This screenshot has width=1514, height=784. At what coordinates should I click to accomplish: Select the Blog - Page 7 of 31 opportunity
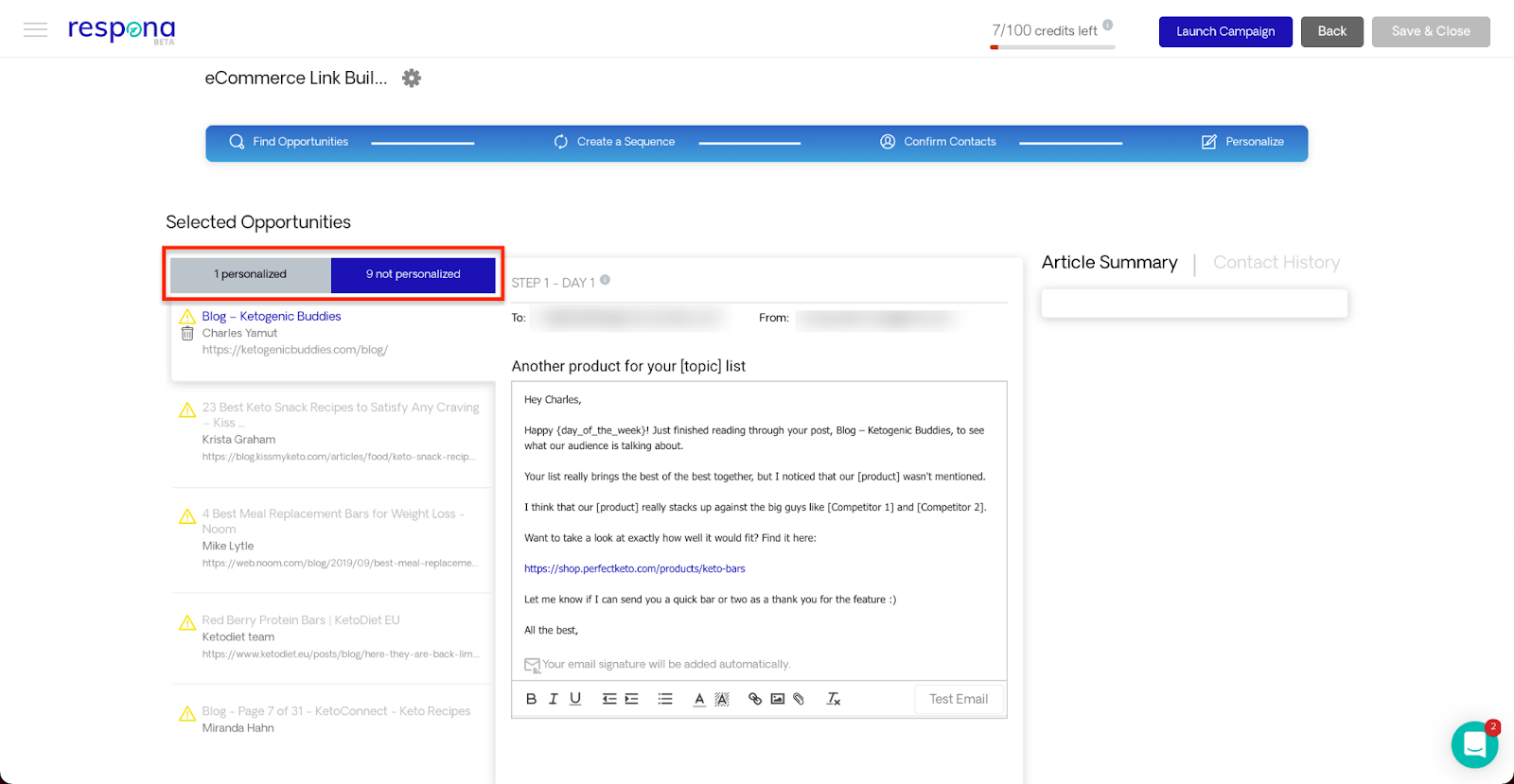[x=336, y=711]
